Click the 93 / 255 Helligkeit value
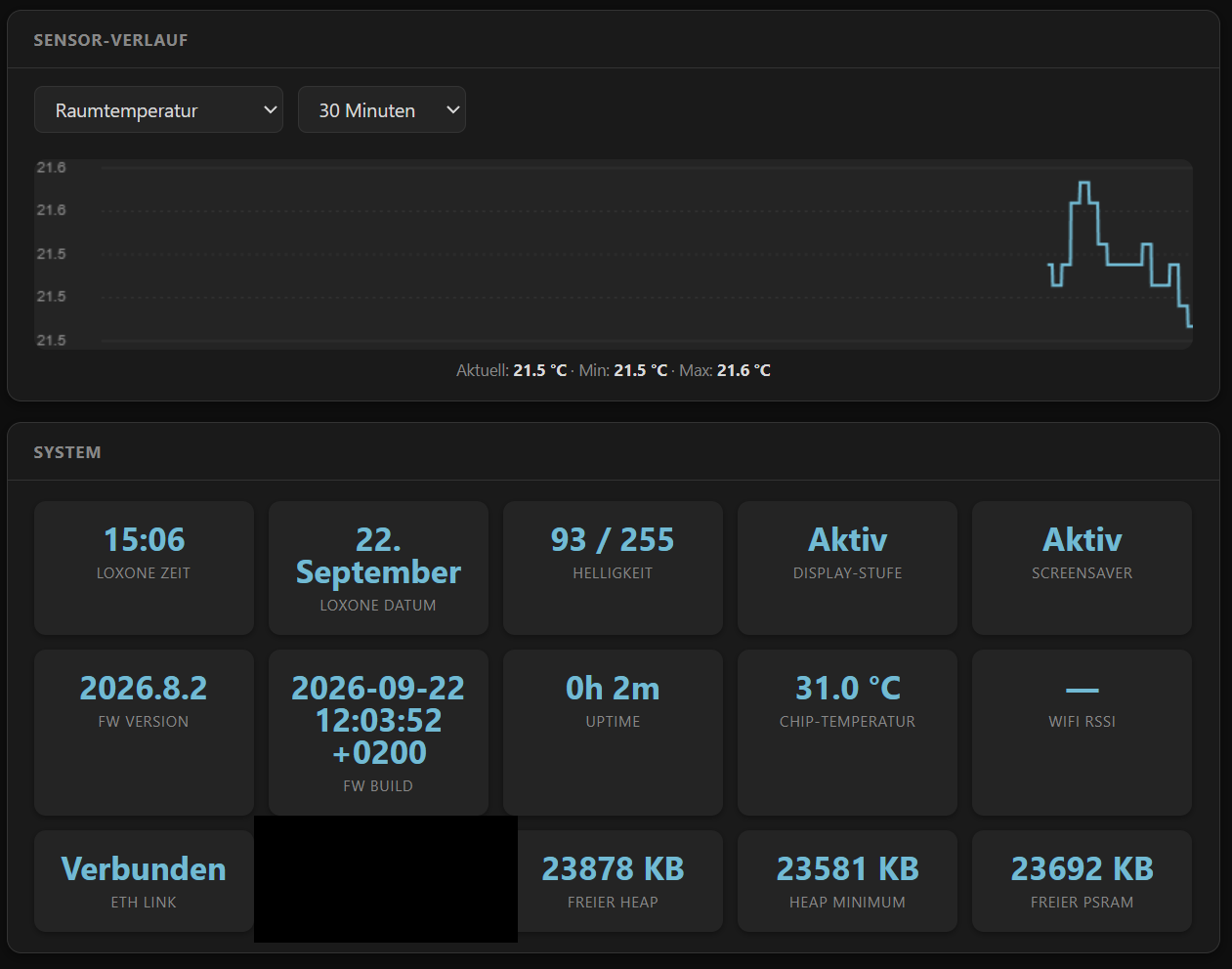This screenshot has height=969, width=1232. [613, 539]
